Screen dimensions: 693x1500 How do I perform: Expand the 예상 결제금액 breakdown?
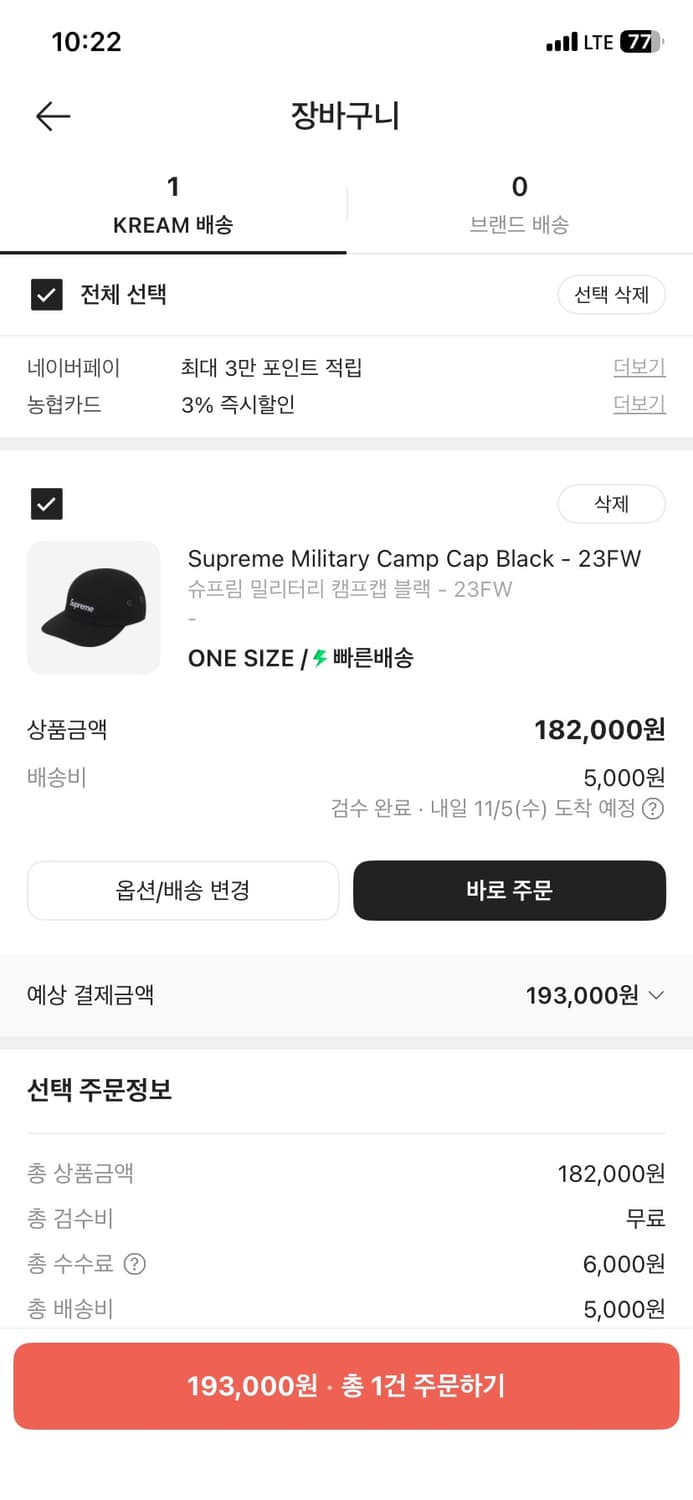(x=657, y=995)
